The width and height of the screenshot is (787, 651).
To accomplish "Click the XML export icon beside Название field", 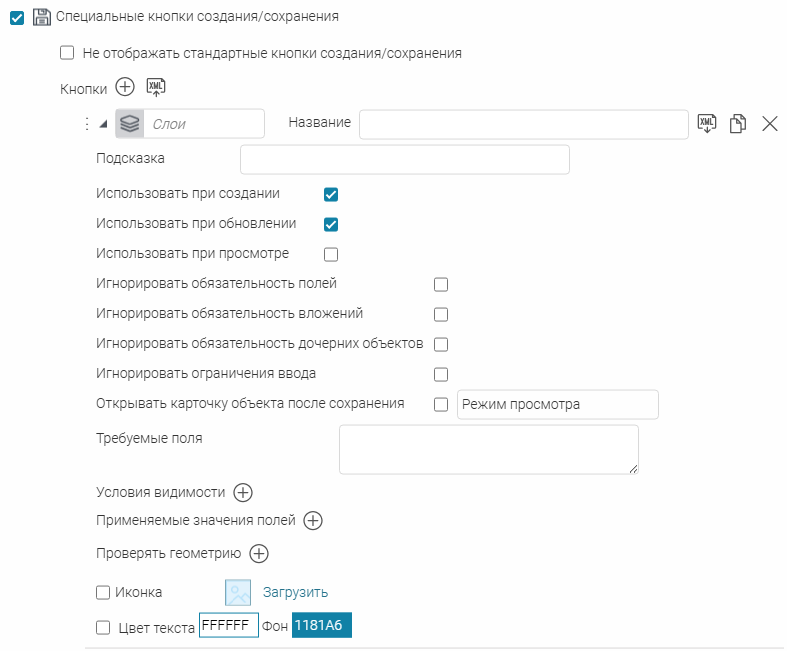I will click(x=707, y=123).
